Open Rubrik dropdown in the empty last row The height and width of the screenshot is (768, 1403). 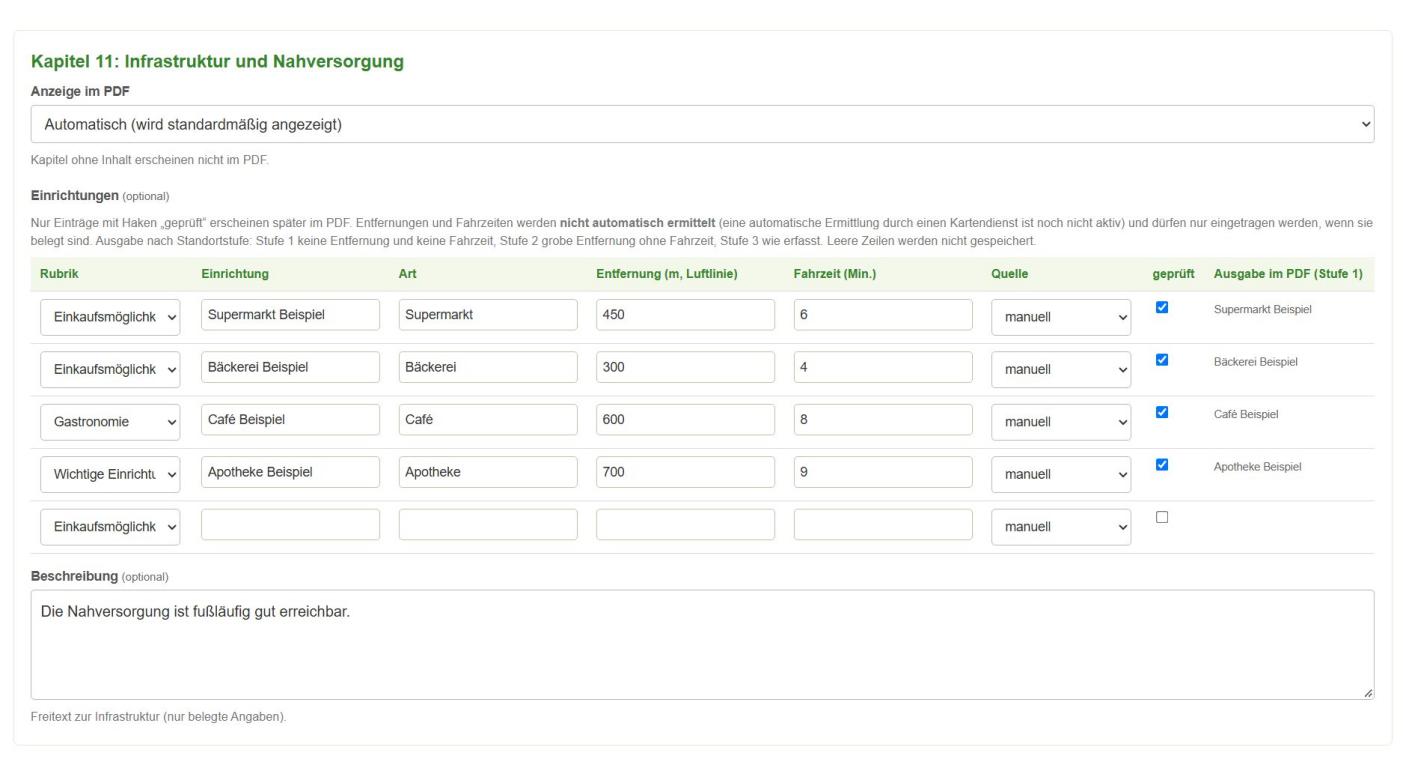pyautogui.click(x=110, y=527)
